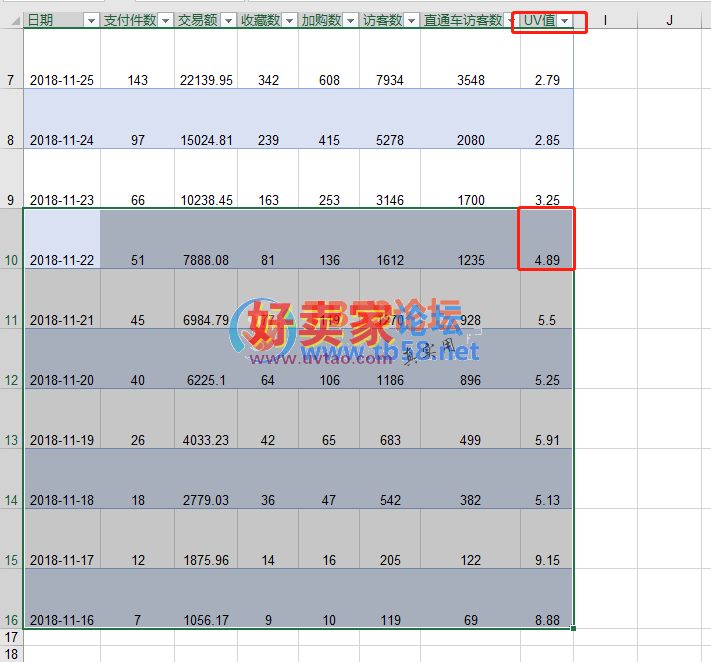Select the date cell 2018-11-25
This screenshot has height=662, width=711.
click(62, 80)
